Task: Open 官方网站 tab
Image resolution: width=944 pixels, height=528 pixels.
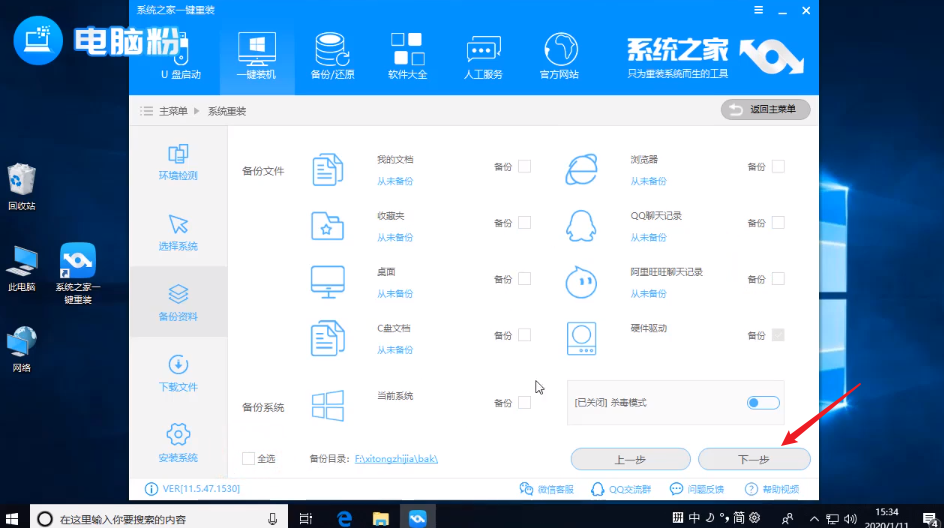Action: (x=559, y=57)
